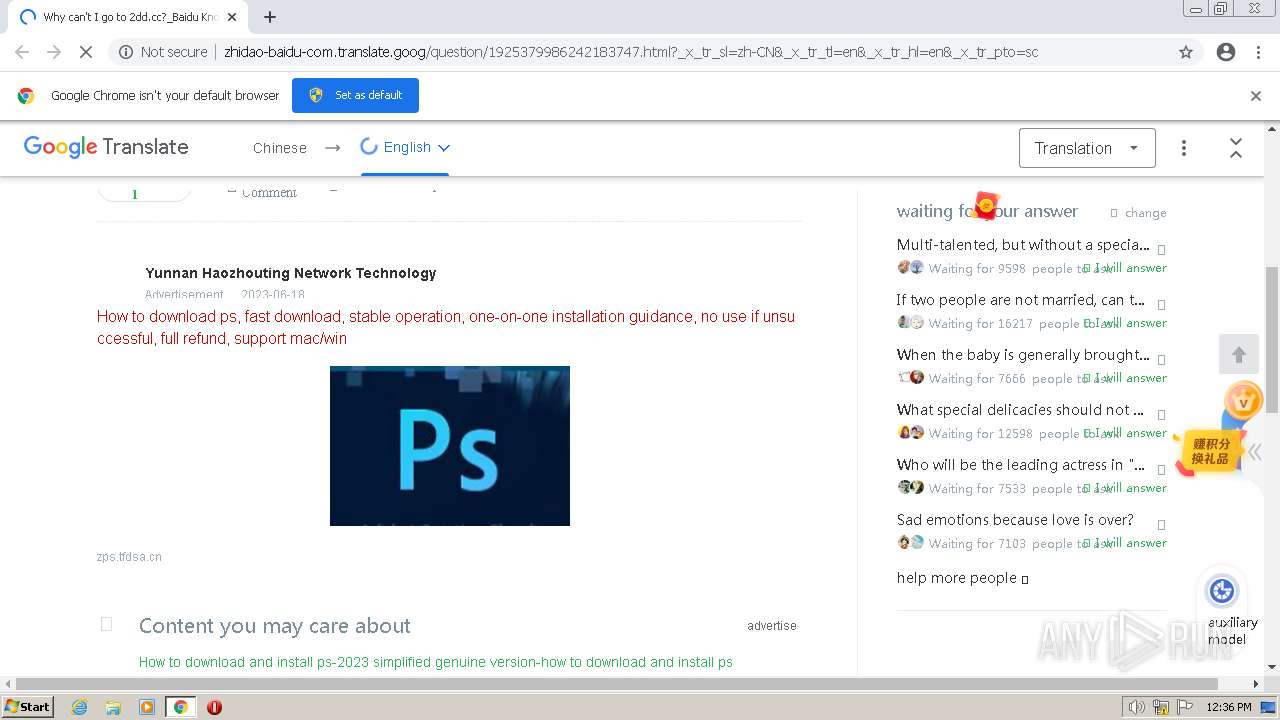
Task: Open the auxiliary model accessibility icon
Action: pos(1222,591)
